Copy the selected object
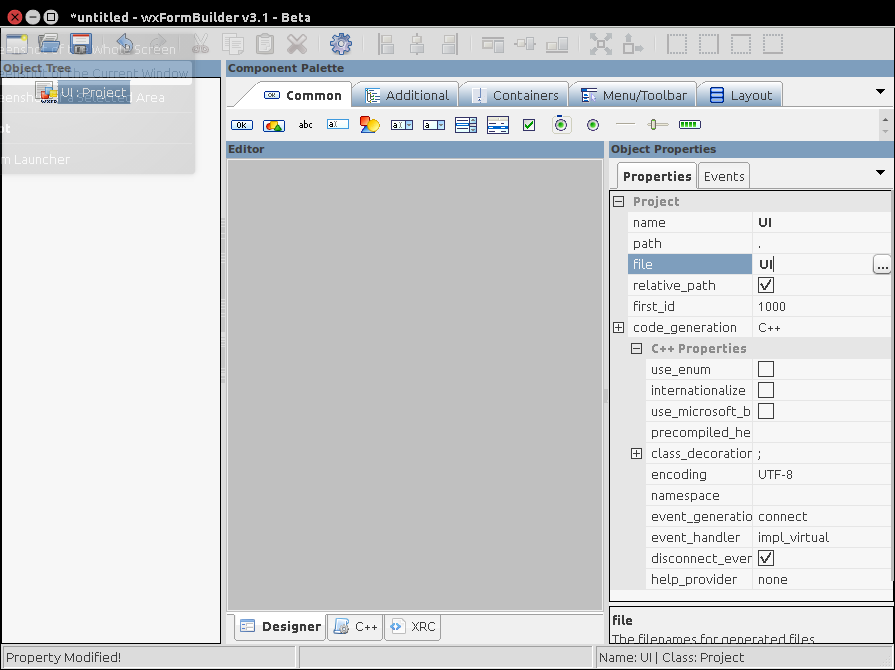 pyautogui.click(x=233, y=44)
